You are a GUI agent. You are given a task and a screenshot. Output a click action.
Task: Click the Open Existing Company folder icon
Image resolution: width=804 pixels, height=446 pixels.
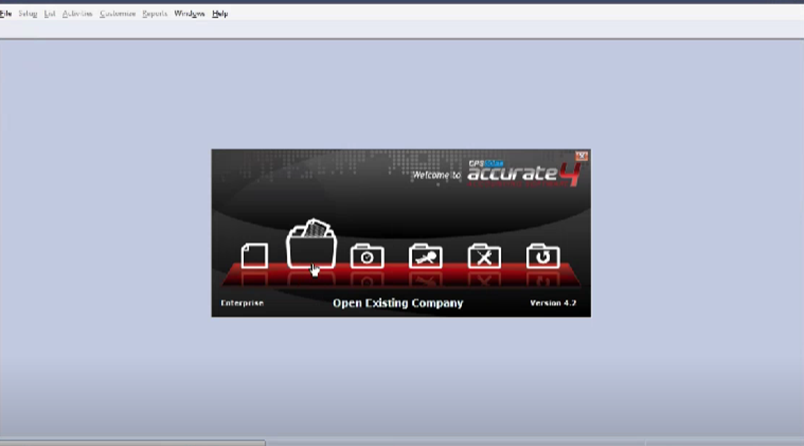click(x=311, y=244)
